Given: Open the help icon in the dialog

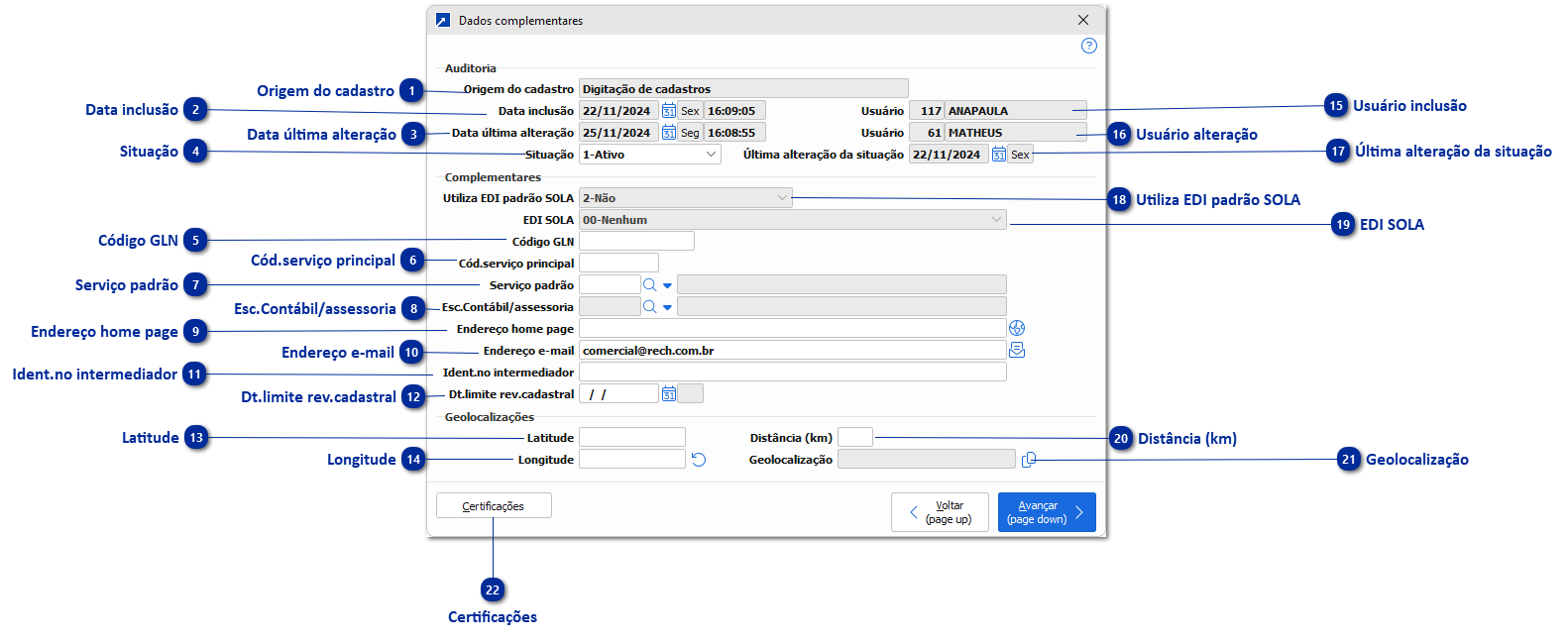Looking at the screenshot, I should [1088, 46].
